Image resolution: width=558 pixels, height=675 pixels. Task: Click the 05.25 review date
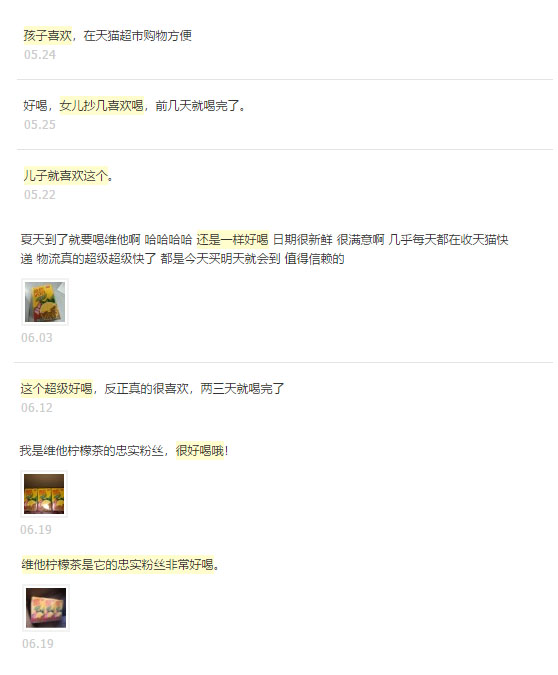40,125
